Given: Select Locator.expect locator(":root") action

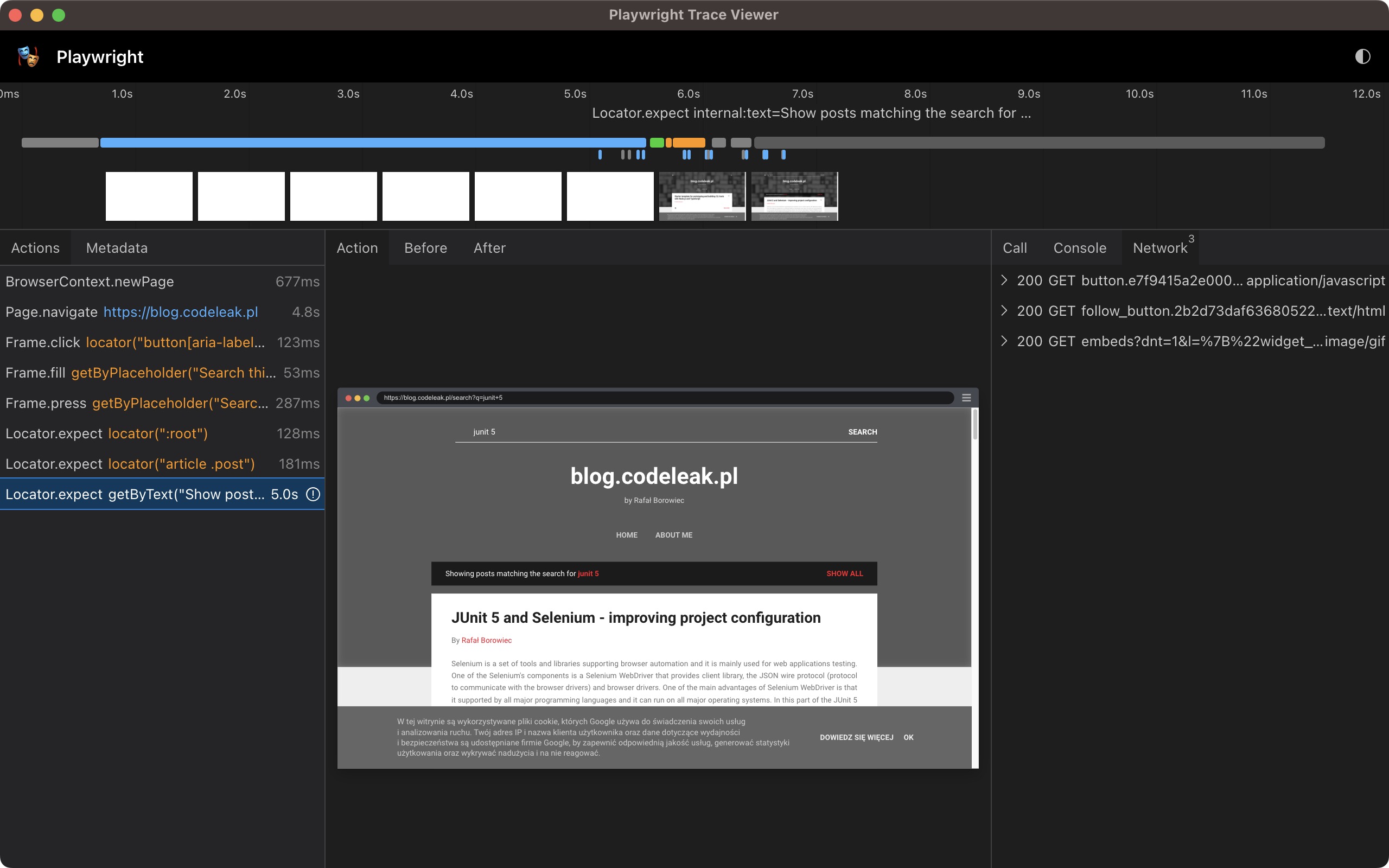Looking at the screenshot, I should click(x=162, y=433).
